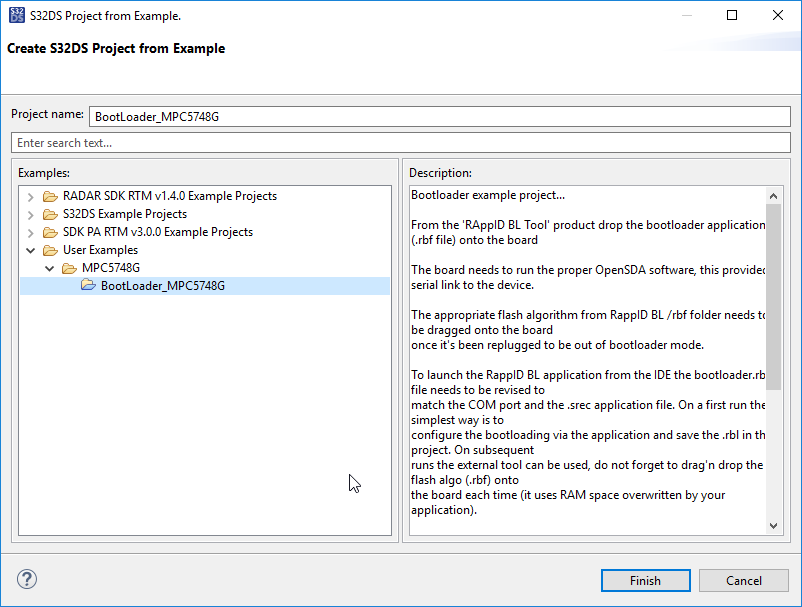Expand the S32DS Example Projects node

click(x=31, y=215)
